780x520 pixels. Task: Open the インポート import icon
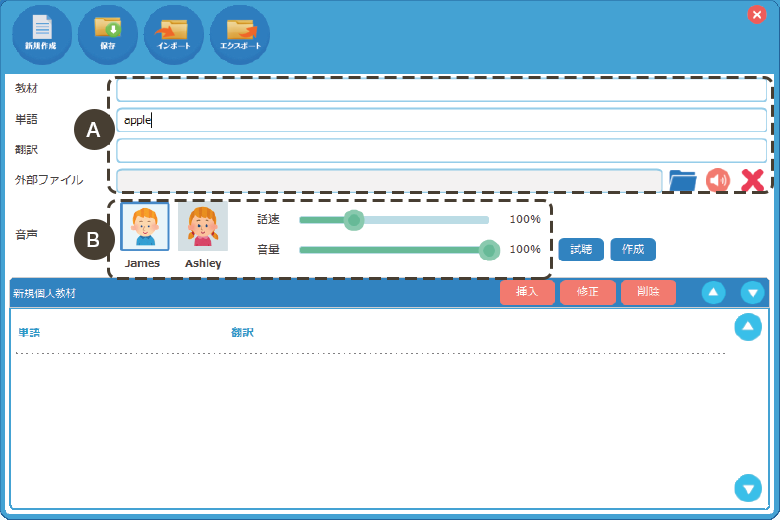(x=173, y=32)
